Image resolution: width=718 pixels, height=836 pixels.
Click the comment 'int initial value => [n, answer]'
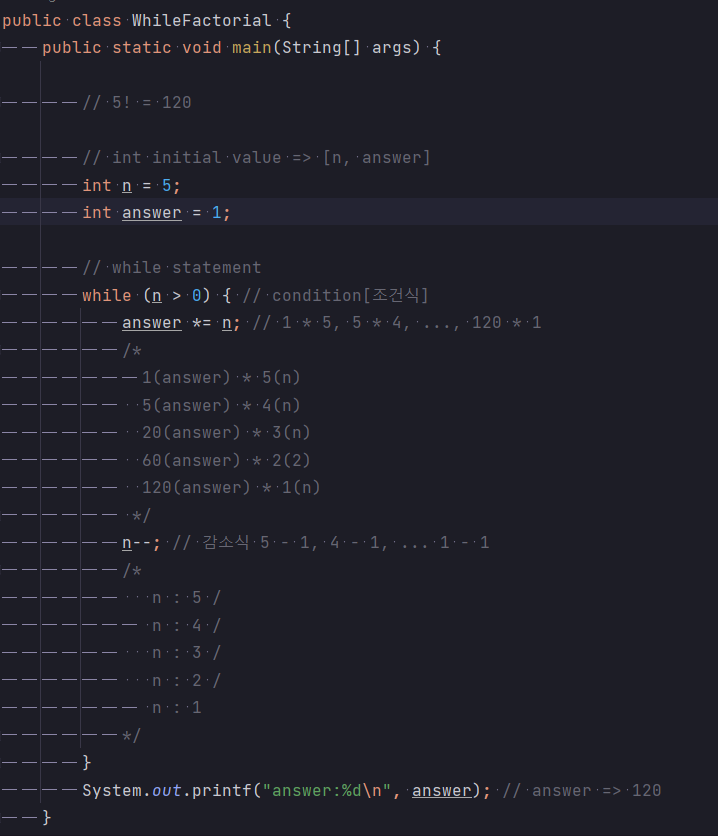pyautogui.click(x=256, y=158)
